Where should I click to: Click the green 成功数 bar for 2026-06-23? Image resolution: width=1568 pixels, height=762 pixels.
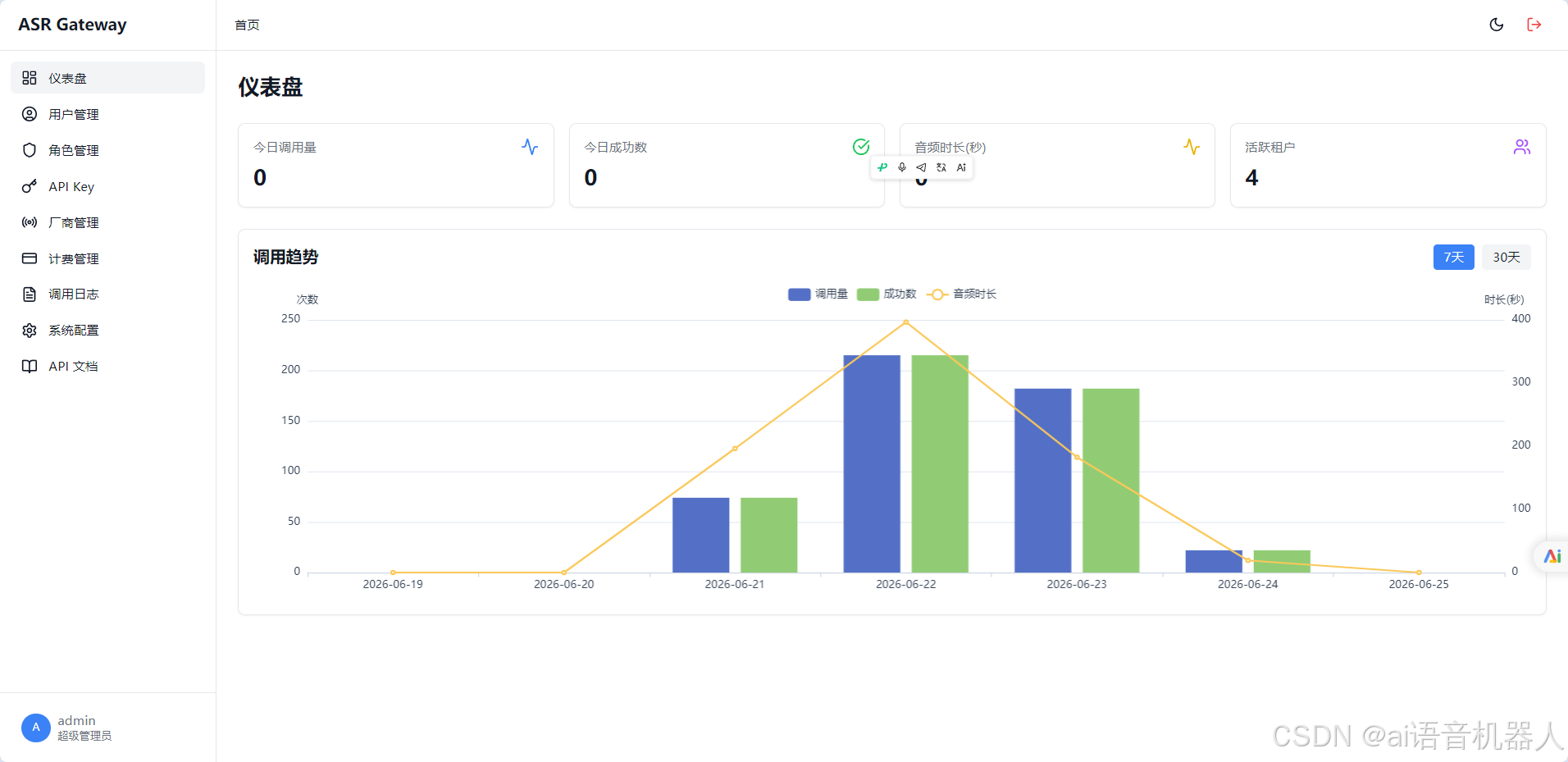click(1111, 481)
